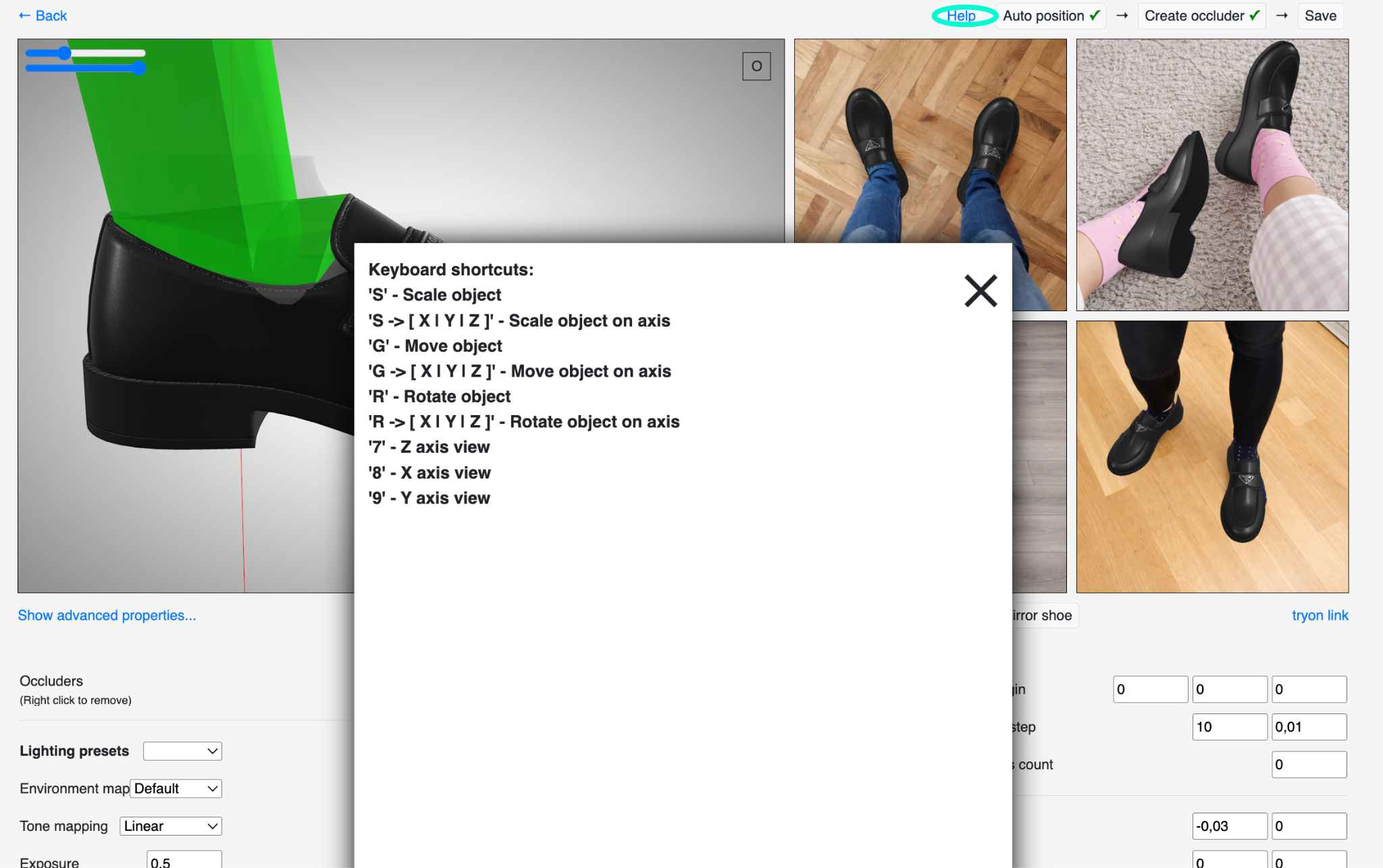
Task: Open the Help shortcuts panel
Action: (961, 16)
